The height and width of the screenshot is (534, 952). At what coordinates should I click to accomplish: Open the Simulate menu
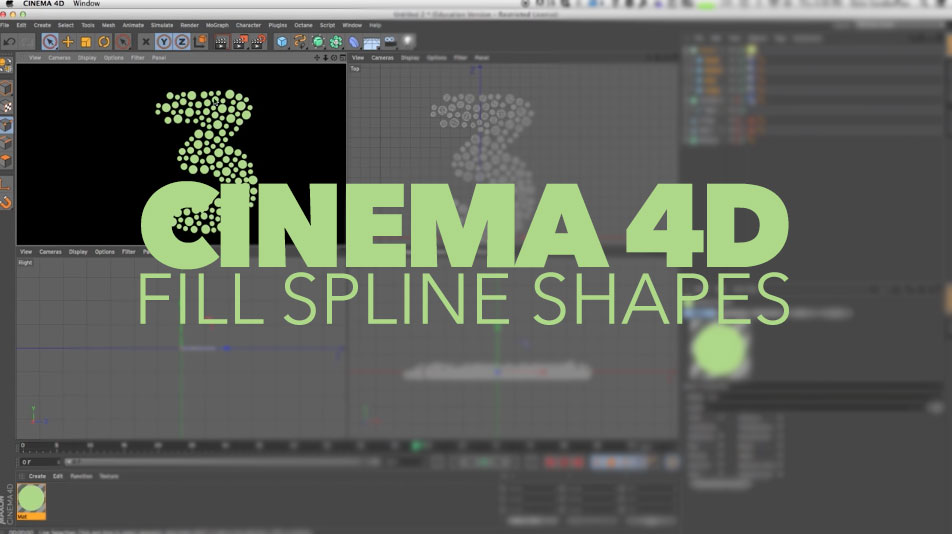(x=162, y=25)
